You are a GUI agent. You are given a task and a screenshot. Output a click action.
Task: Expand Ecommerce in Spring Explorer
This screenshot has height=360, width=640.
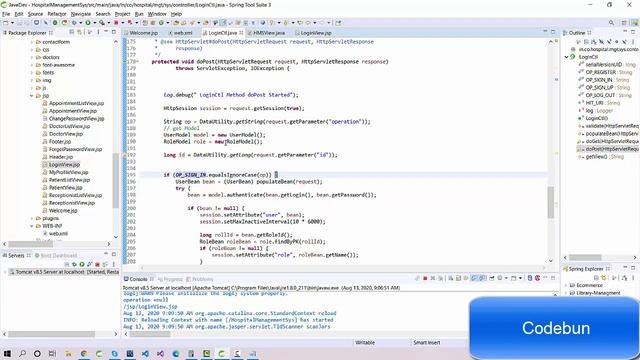click(567, 285)
